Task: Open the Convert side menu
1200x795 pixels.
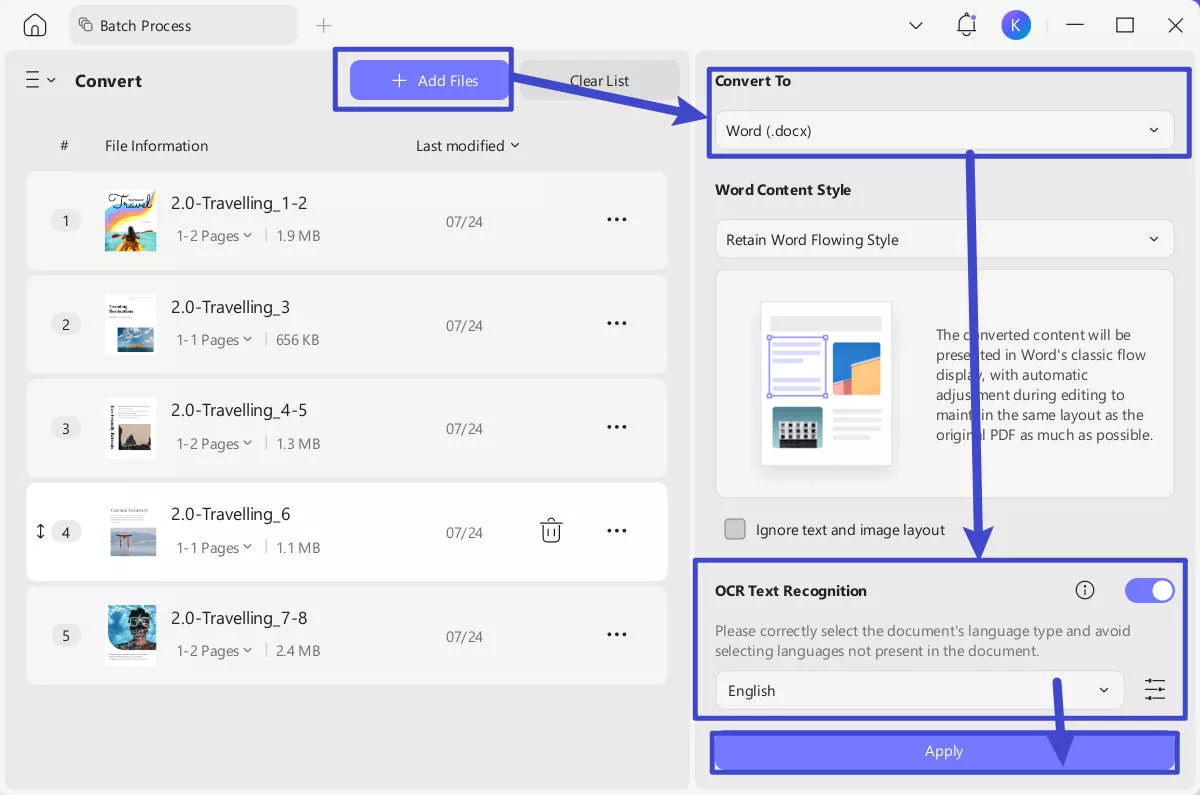Action: coord(40,80)
